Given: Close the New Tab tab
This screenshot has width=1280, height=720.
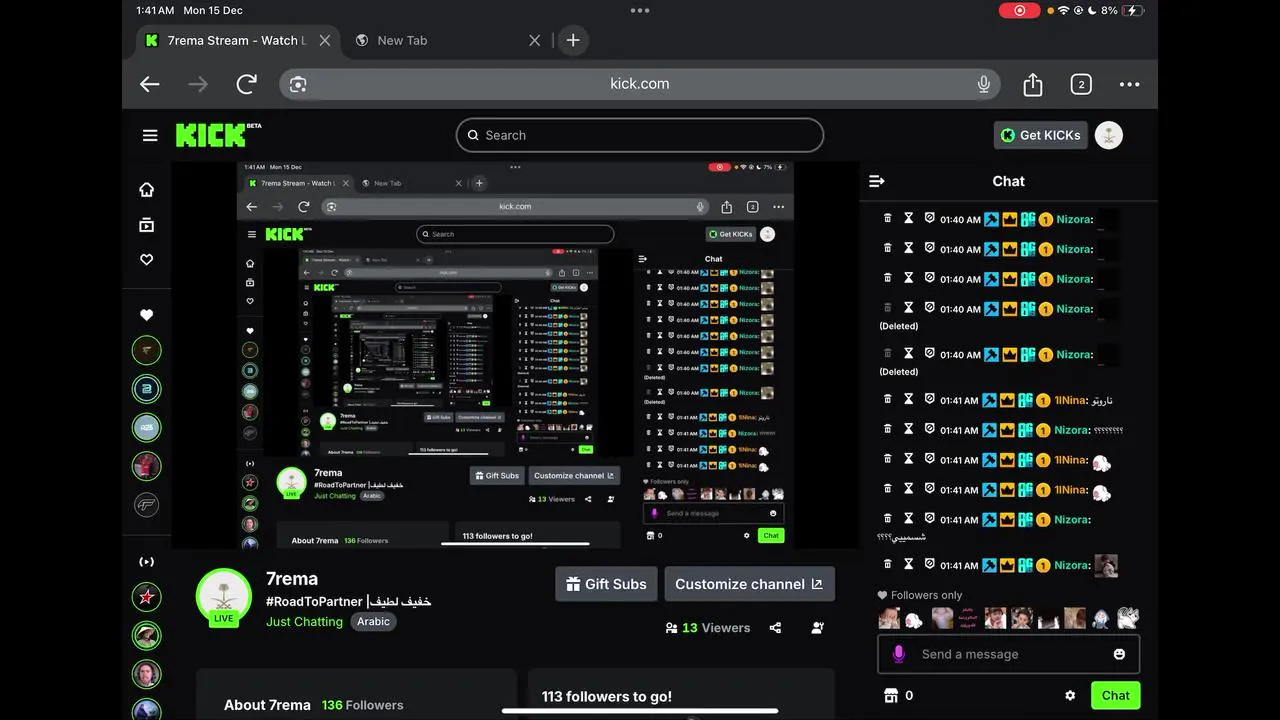Looking at the screenshot, I should tap(535, 40).
